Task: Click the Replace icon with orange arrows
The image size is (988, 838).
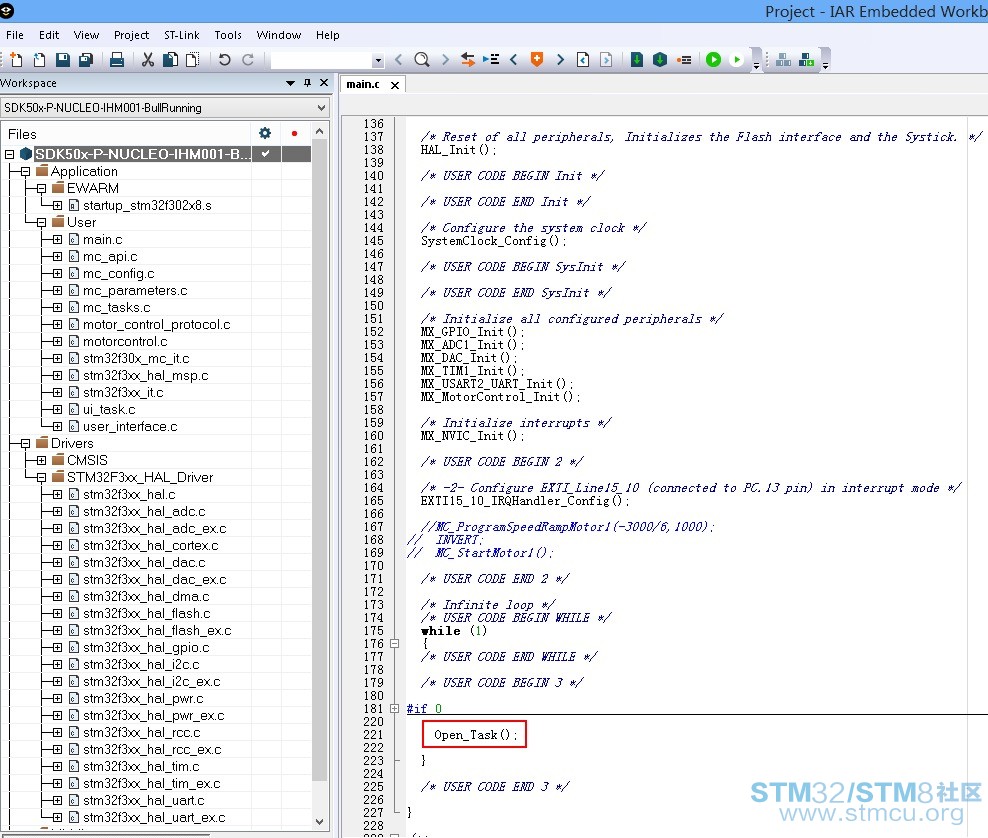Action: [x=468, y=60]
